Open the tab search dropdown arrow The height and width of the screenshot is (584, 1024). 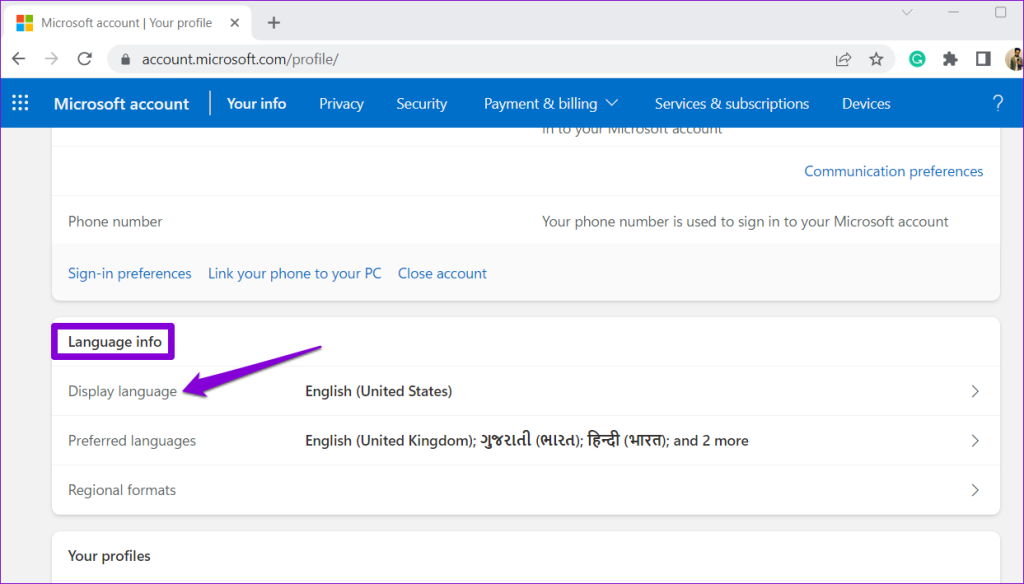(906, 12)
